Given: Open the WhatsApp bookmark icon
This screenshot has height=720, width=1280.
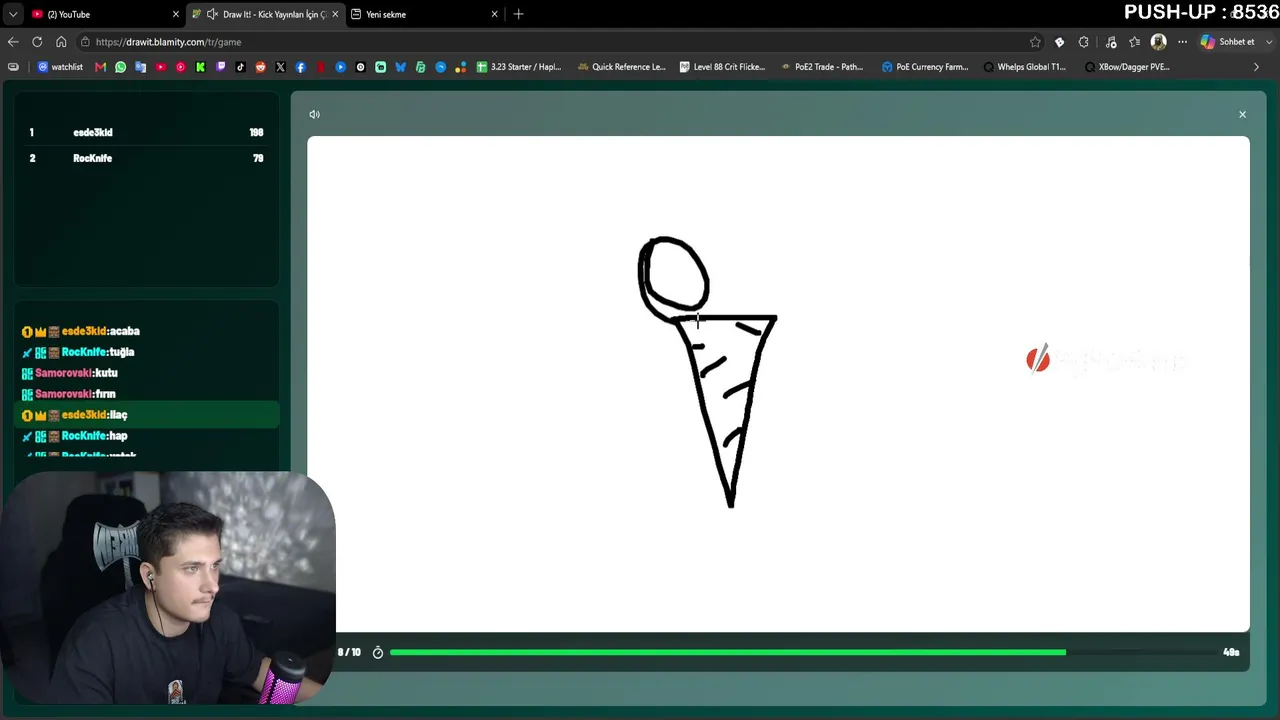Looking at the screenshot, I should [120, 67].
